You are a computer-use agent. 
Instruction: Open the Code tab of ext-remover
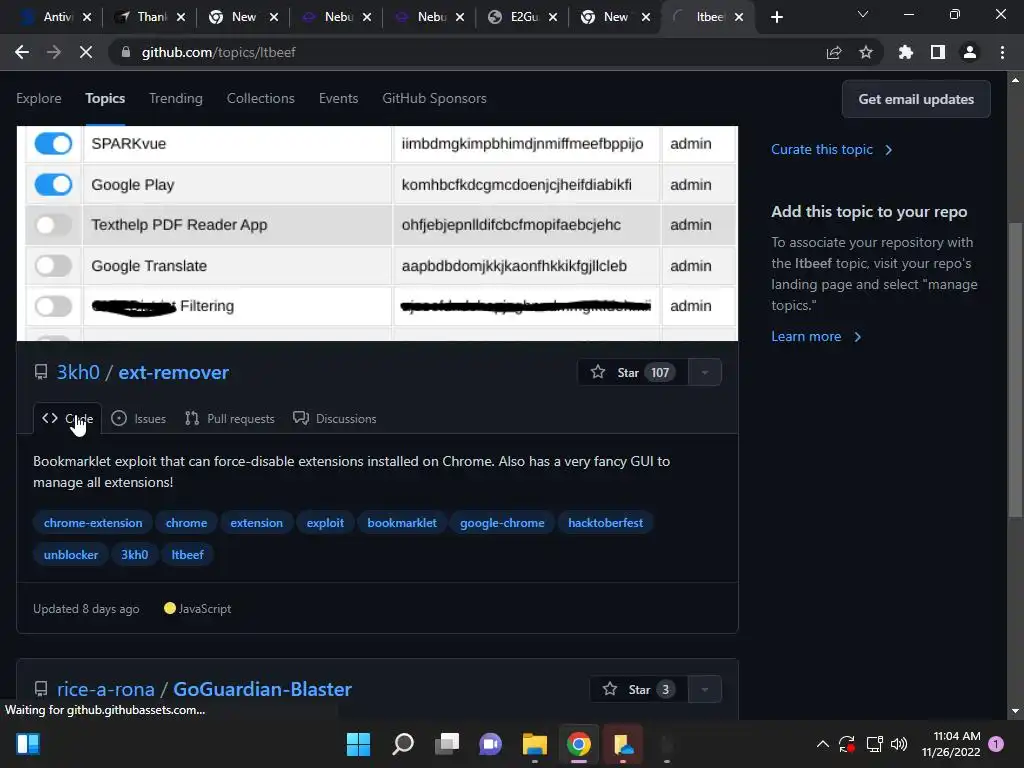tap(67, 419)
